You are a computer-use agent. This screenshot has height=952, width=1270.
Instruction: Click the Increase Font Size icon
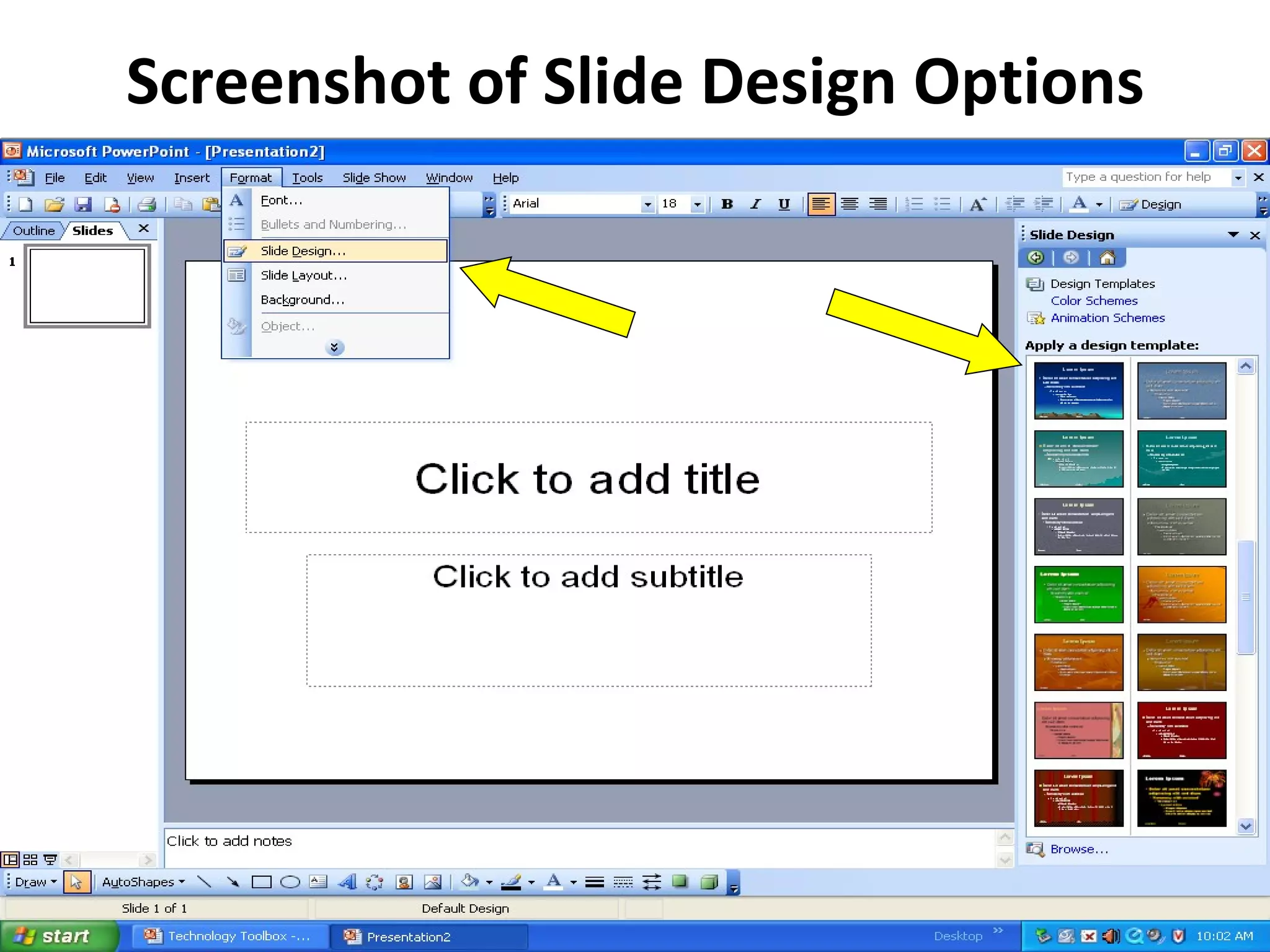coord(978,204)
